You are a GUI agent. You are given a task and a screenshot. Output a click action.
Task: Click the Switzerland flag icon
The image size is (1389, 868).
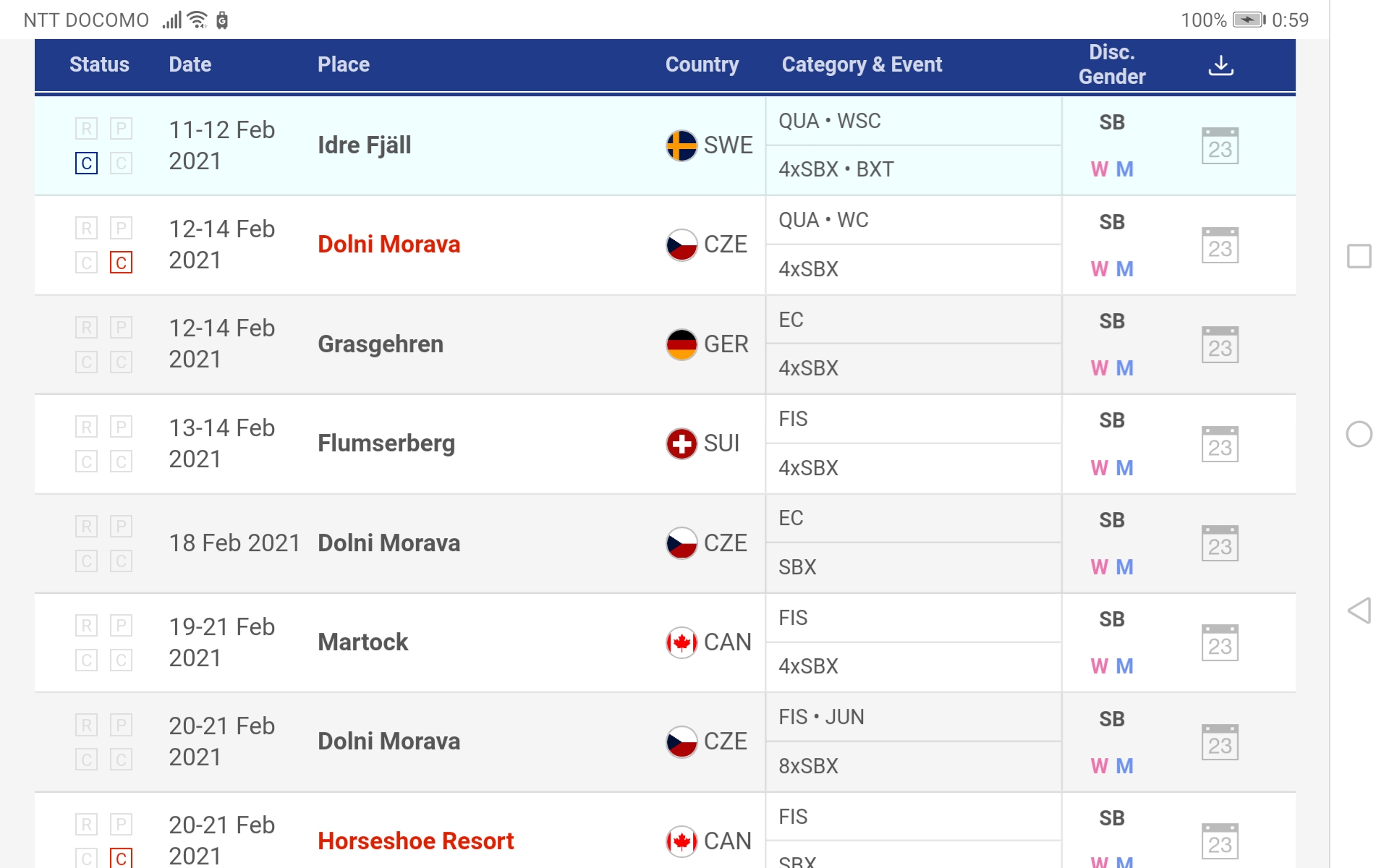pos(681,443)
